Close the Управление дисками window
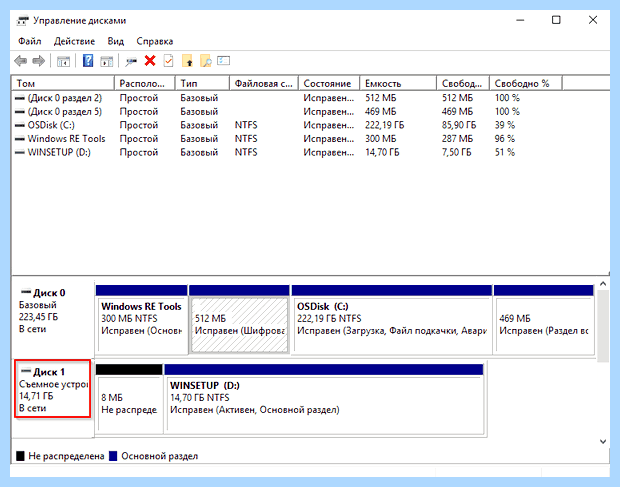Screen dimensions: 620x487 pos(593,20)
